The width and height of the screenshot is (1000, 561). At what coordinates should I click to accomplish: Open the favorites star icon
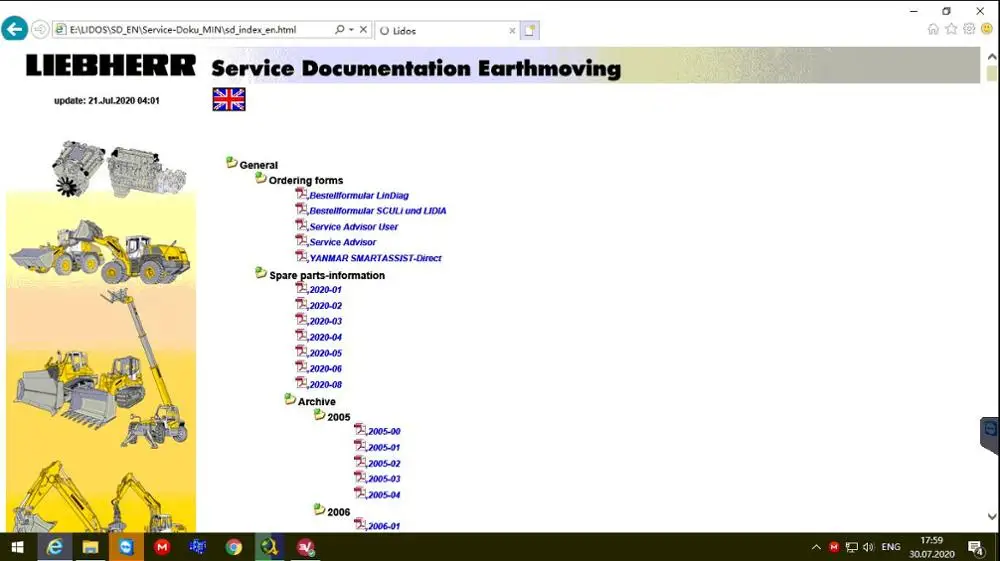(x=951, y=29)
